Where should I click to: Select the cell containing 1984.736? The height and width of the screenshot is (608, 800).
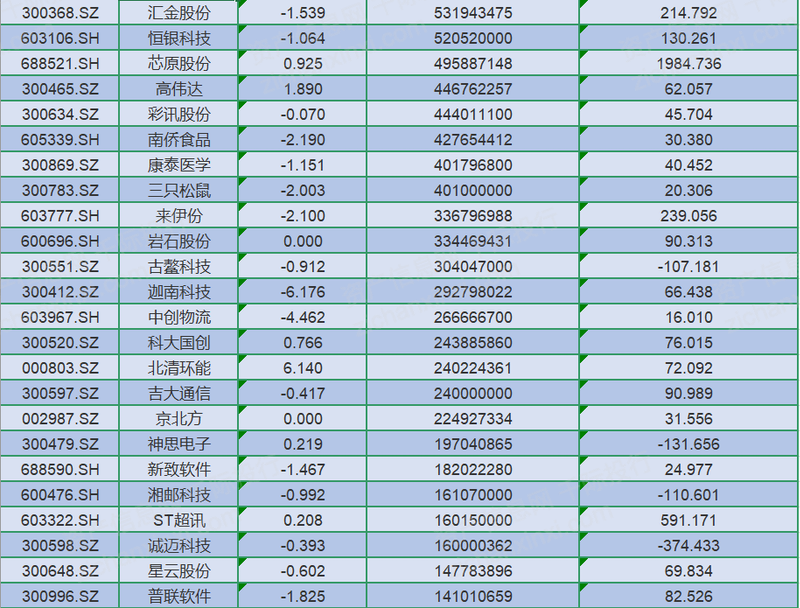(690, 63)
